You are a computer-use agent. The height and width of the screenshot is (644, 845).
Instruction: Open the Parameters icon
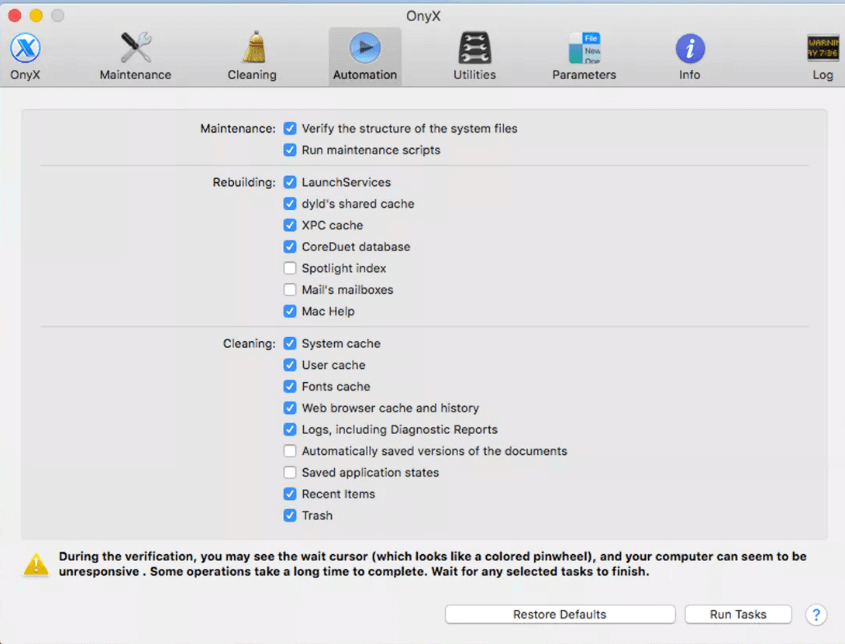point(585,47)
